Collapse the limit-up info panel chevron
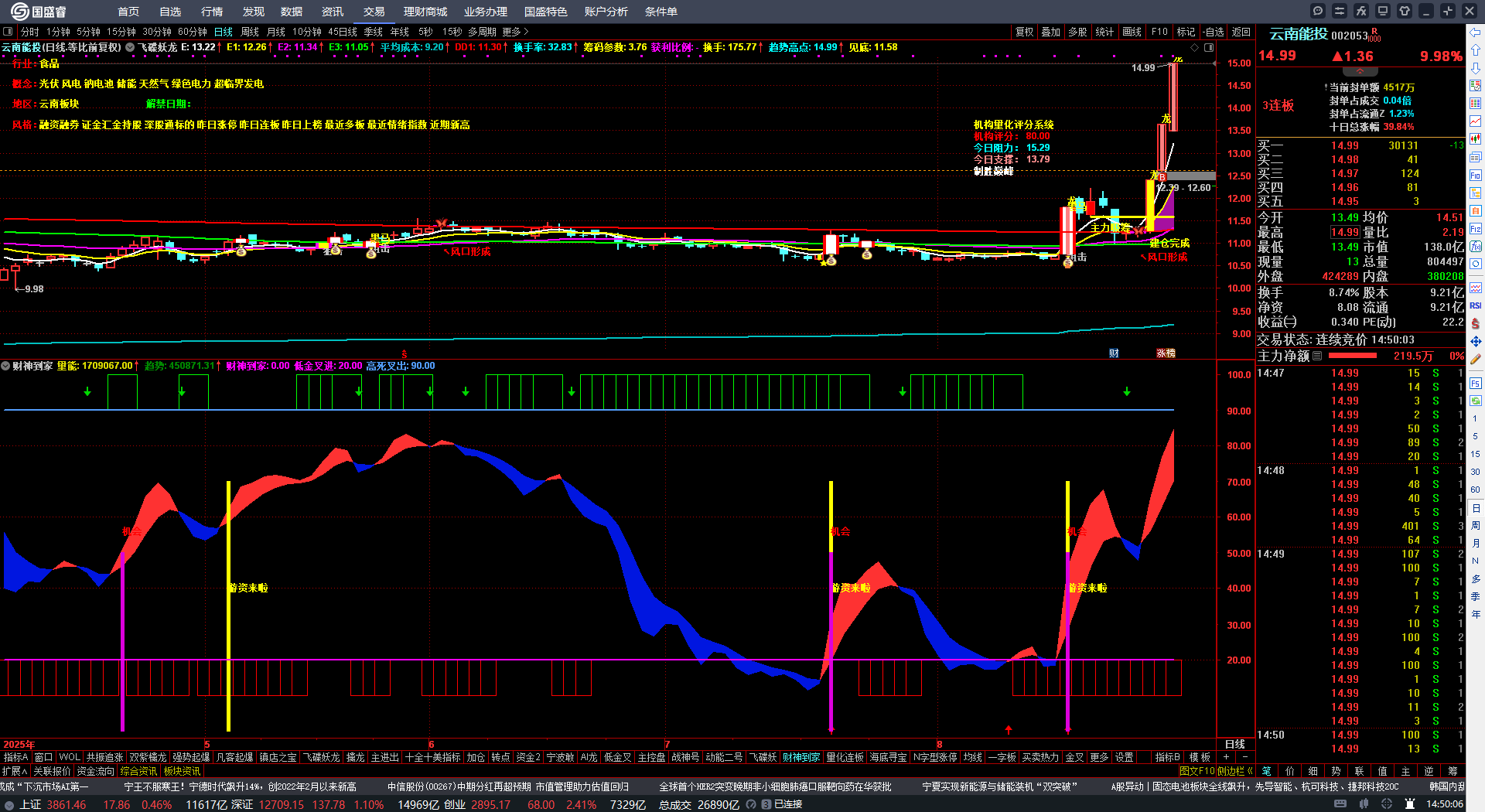This screenshot has width=1485, height=812. [1360, 71]
